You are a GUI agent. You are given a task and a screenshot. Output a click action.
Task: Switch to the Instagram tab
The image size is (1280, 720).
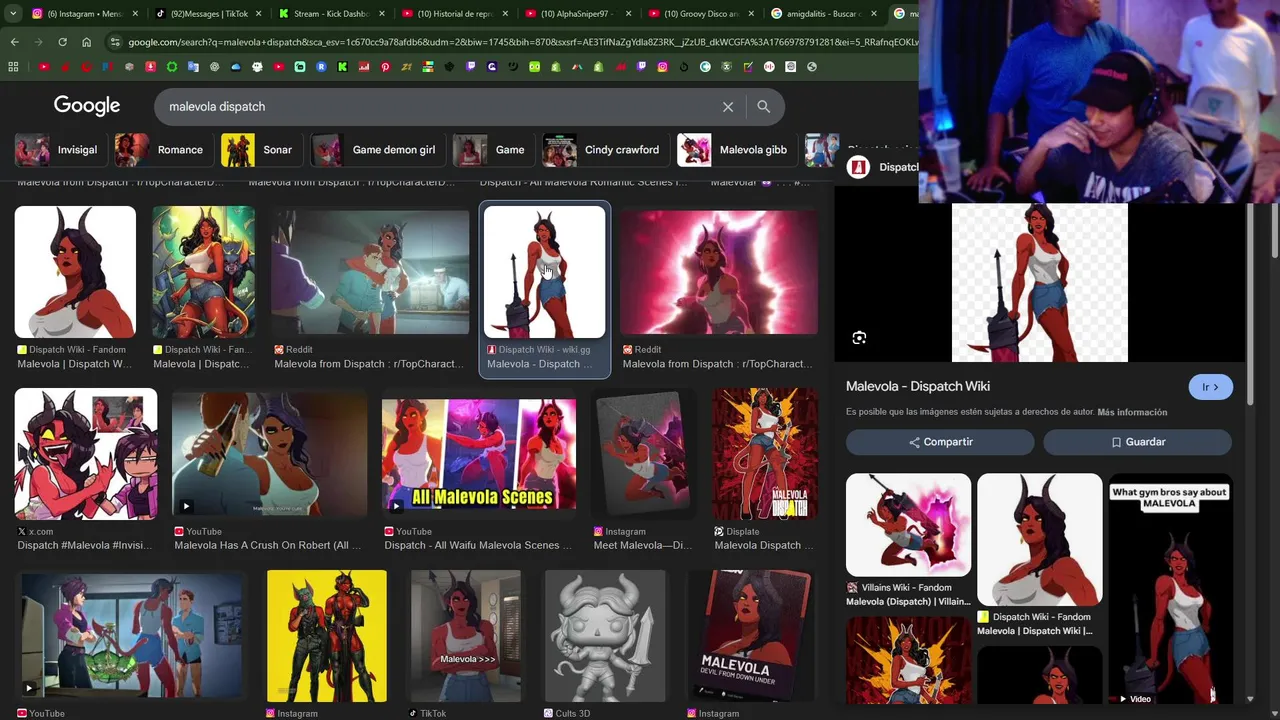pyautogui.click(x=84, y=14)
